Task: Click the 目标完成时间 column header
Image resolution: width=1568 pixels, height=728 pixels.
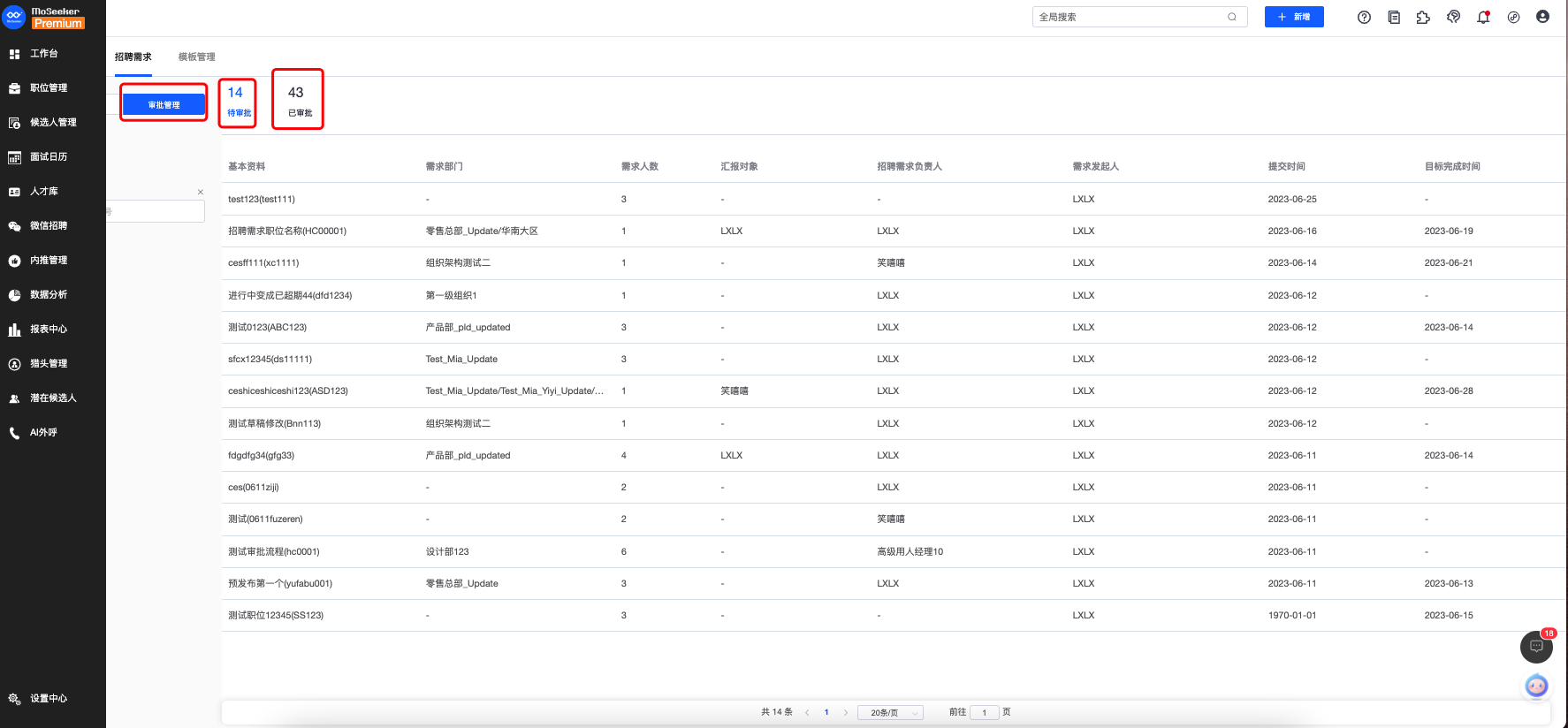Action: click(x=1452, y=167)
